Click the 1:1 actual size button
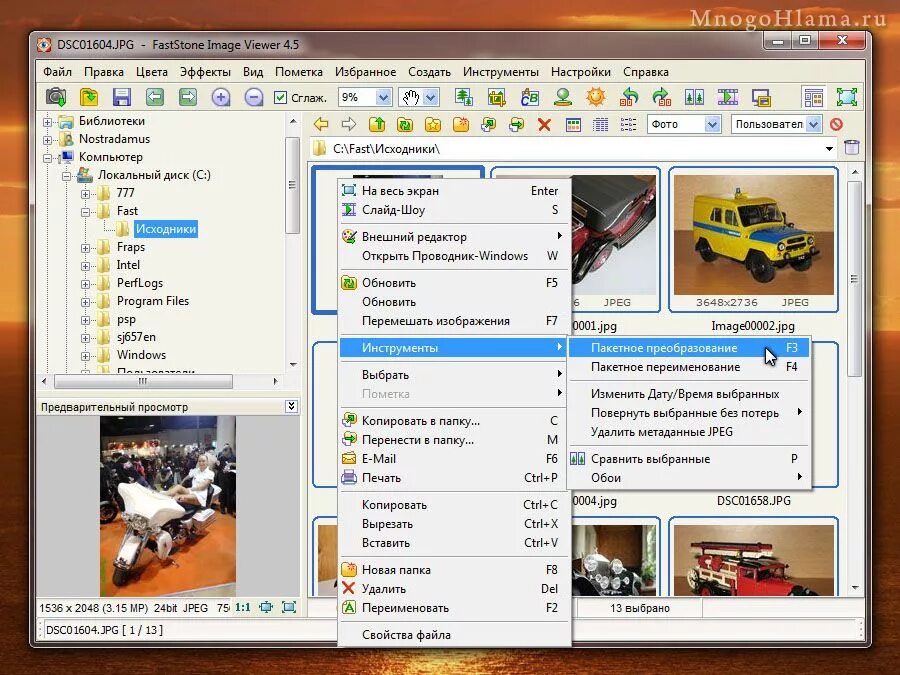The image size is (900, 675). 243,607
